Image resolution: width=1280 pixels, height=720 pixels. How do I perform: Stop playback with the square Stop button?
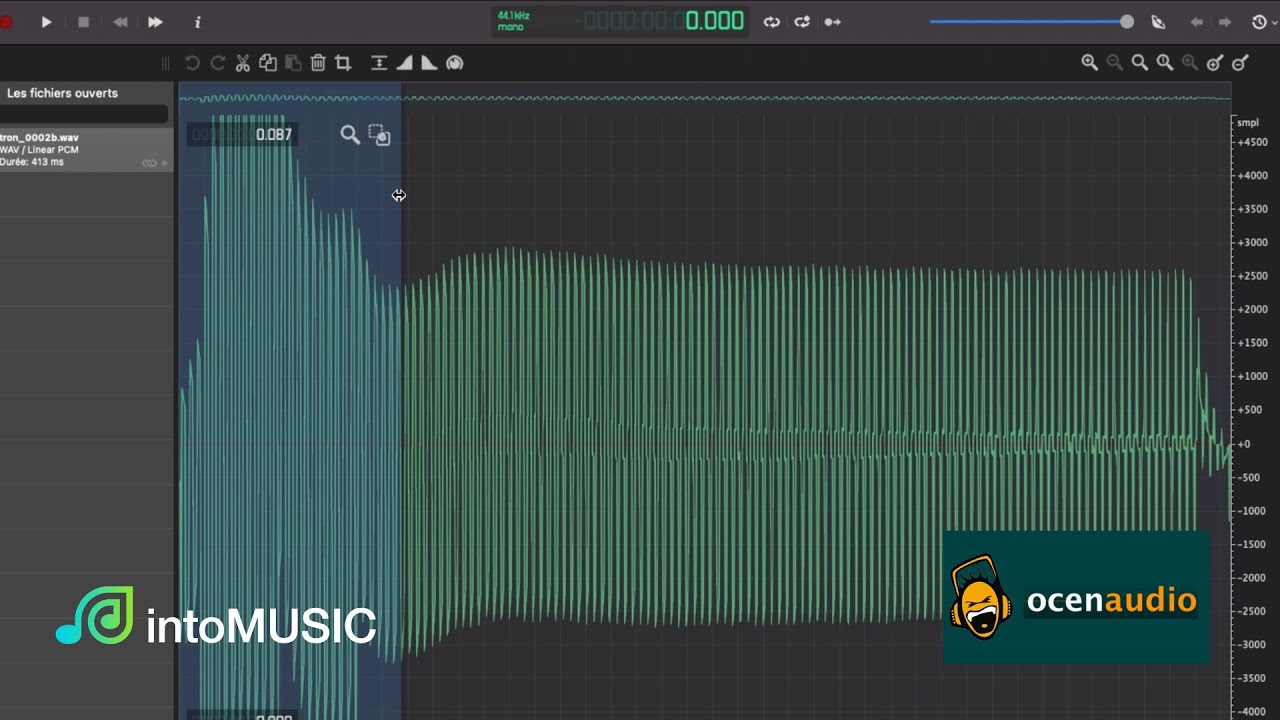(83, 22)
